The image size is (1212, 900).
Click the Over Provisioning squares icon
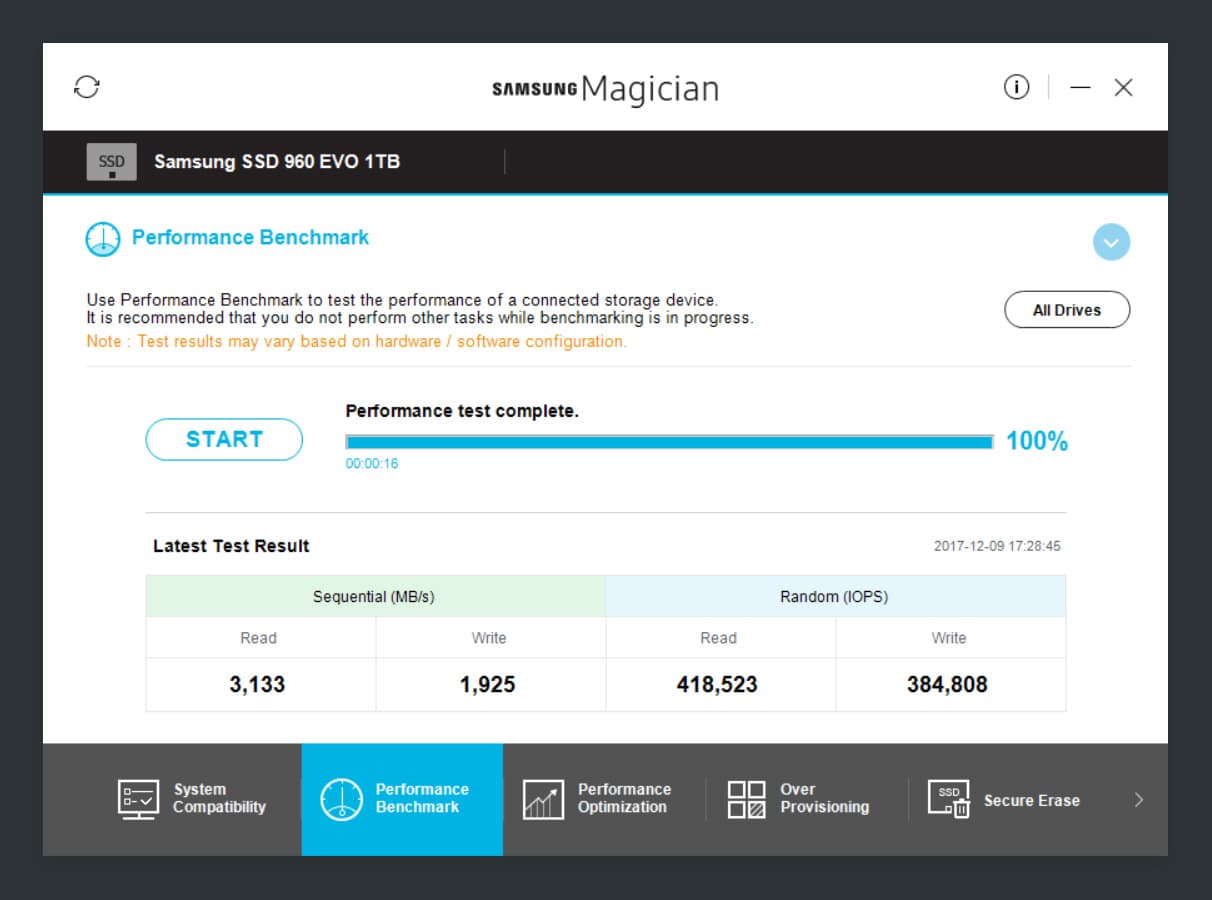pos(747,799)
